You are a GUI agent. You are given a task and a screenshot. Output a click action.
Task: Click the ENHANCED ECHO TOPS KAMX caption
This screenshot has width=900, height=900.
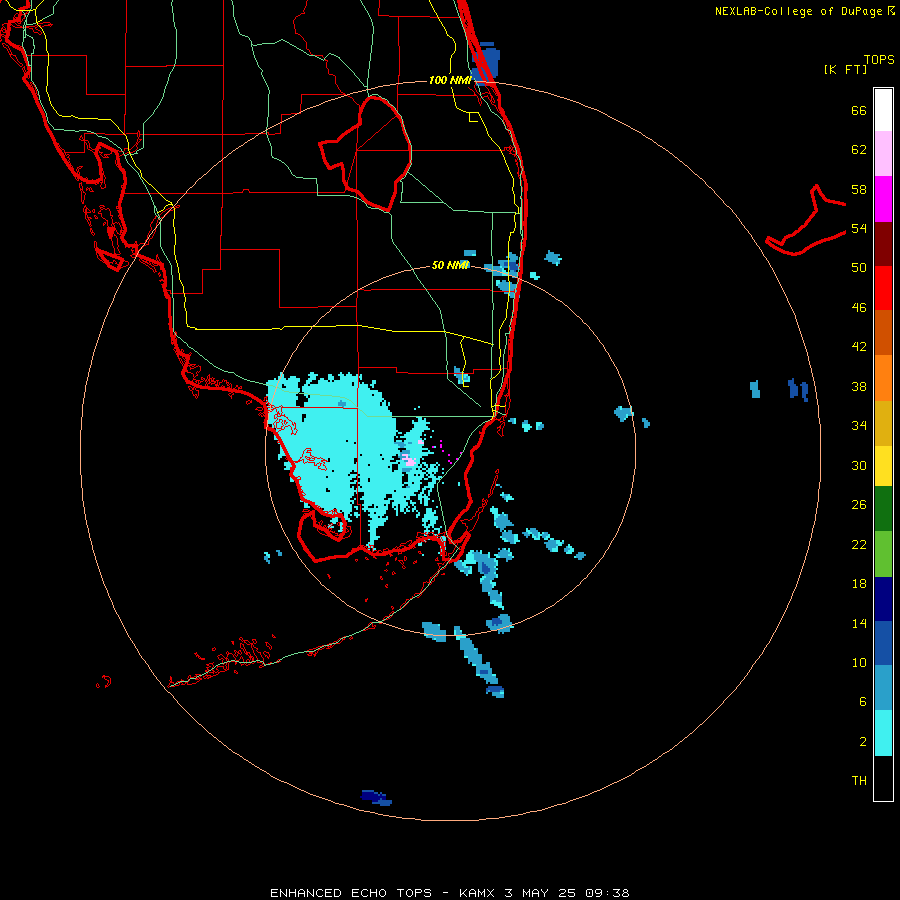(449, 893)
